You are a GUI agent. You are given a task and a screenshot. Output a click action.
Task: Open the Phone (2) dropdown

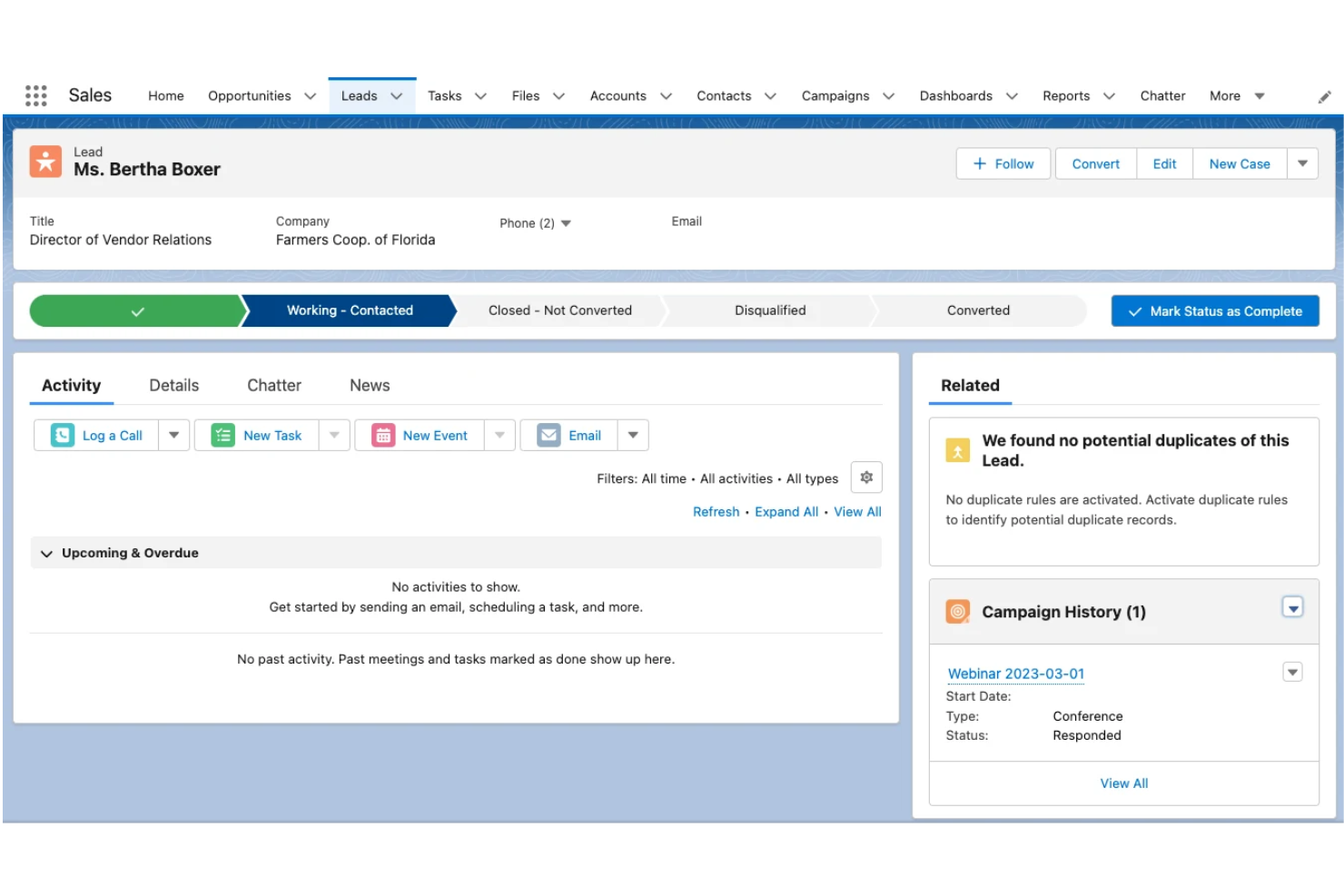click(x=565, y=222)
